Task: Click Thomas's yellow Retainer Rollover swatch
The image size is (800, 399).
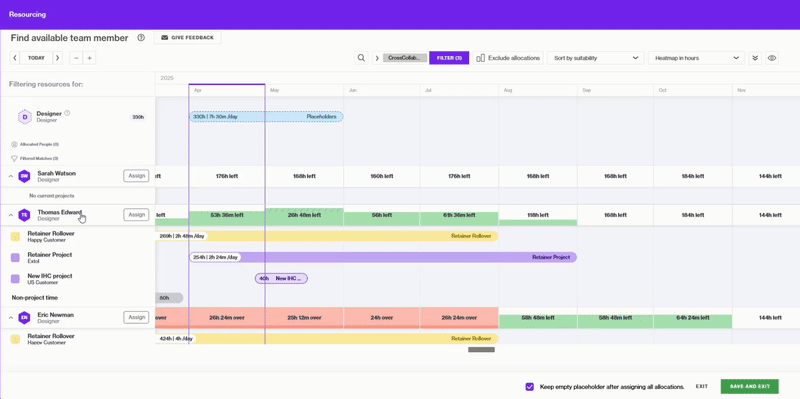Action: [x=15, y=236]
